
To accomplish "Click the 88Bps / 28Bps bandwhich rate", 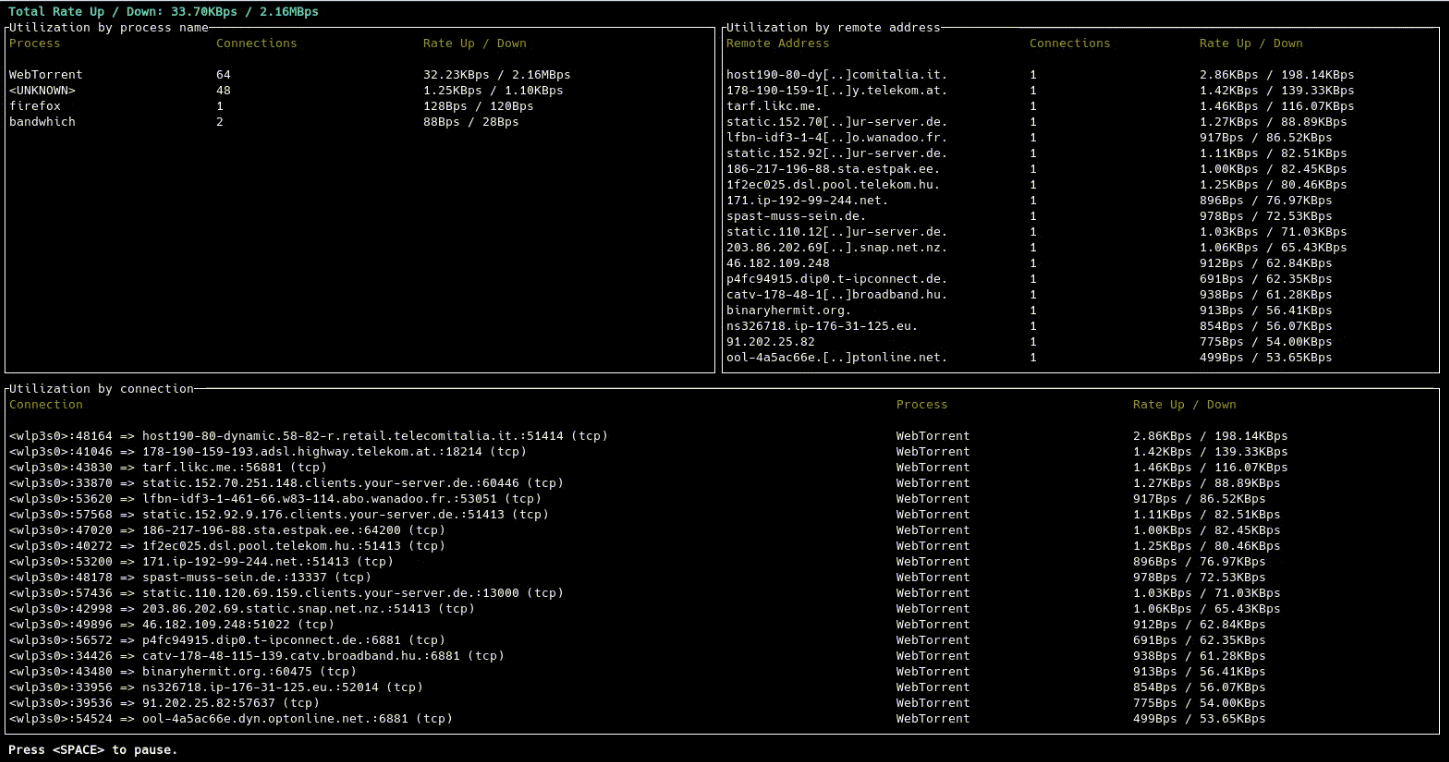I will pyautogui.click(x=471, y=122).
